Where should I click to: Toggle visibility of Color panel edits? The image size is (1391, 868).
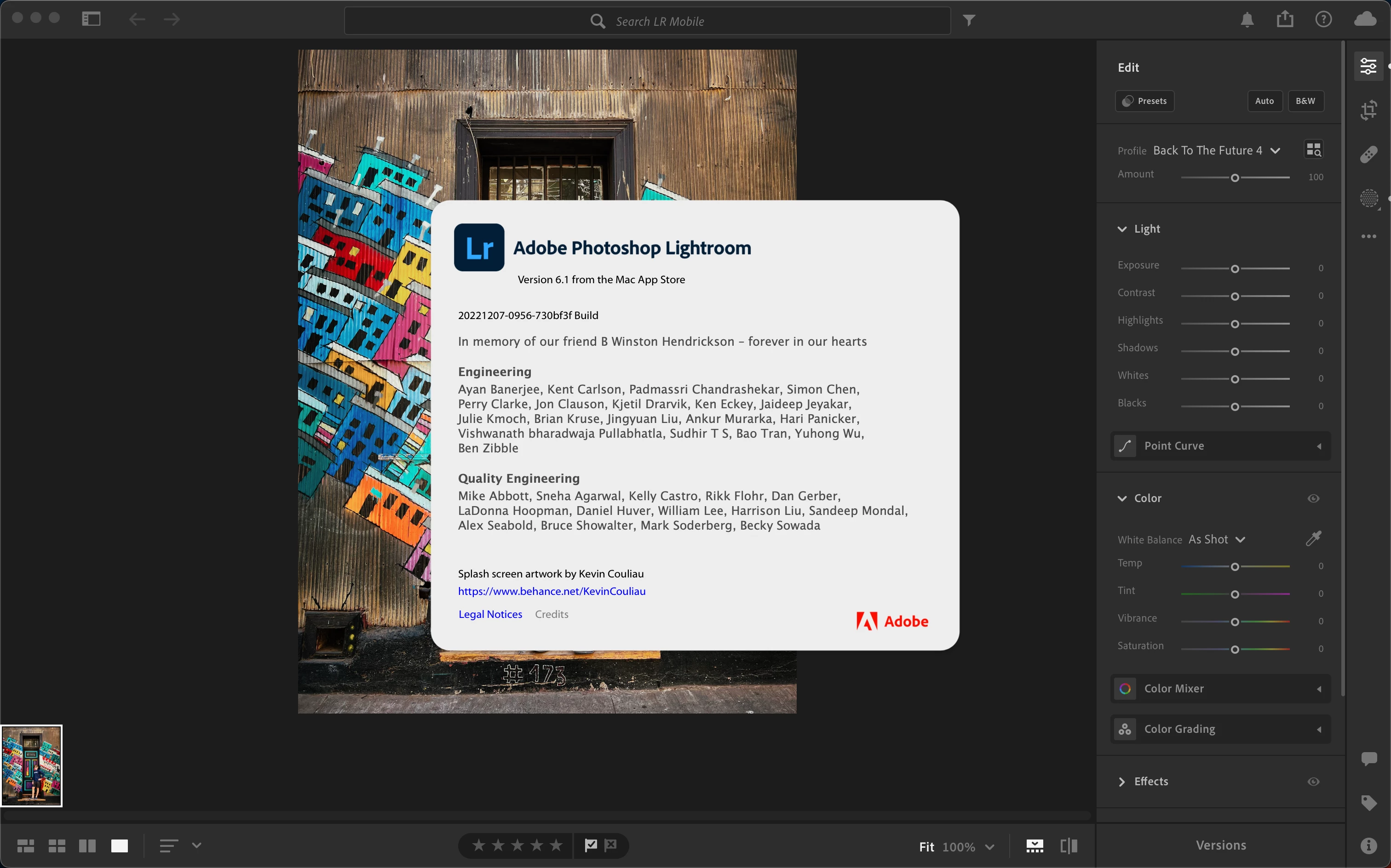point(1313,498)
